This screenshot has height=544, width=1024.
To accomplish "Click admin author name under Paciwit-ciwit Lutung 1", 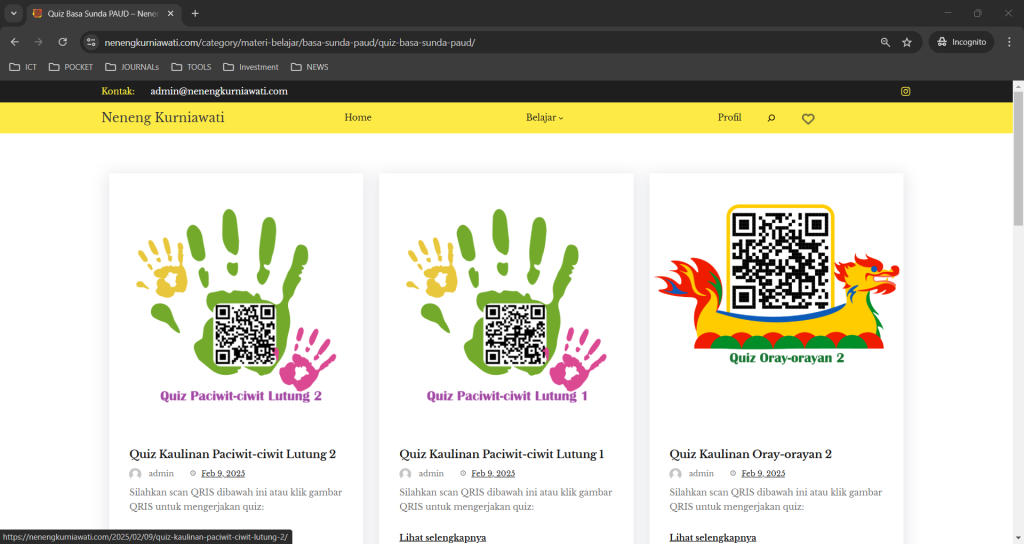I will [431, 473].
